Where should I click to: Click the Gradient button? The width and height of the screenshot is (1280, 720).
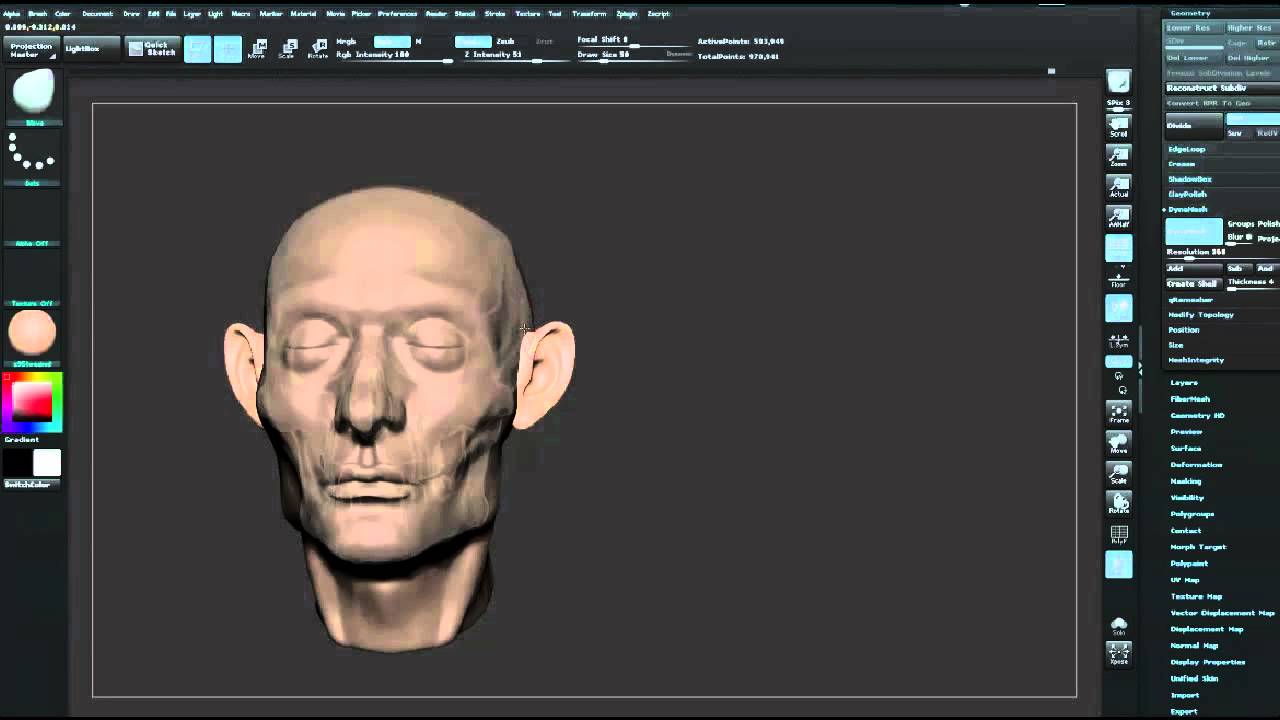tap(22, 440)
